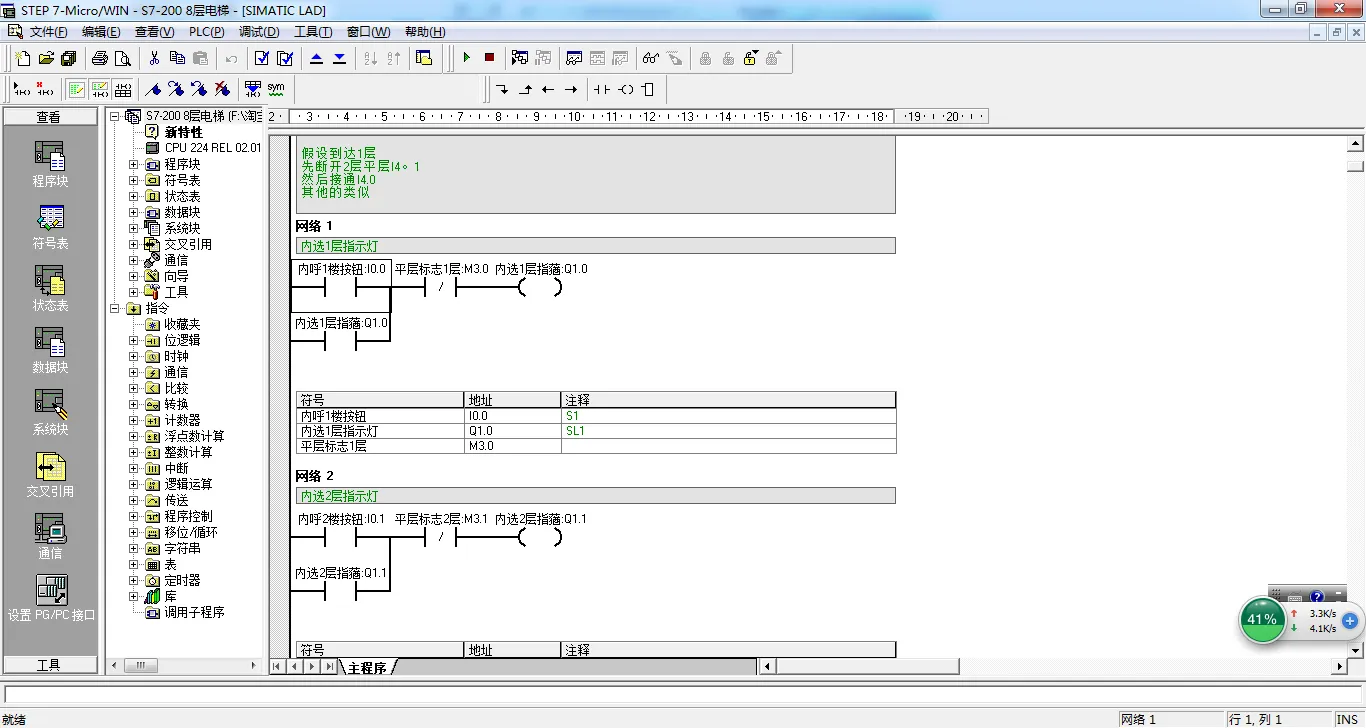The image size is (1366, 728).
Task: Open 设置 PG/PC 接口 in the navigation bar
Action: [50, 598]
